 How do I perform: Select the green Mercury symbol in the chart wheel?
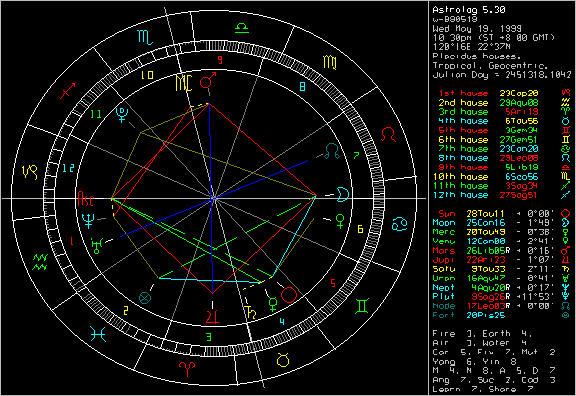click(x=273, y=305)
